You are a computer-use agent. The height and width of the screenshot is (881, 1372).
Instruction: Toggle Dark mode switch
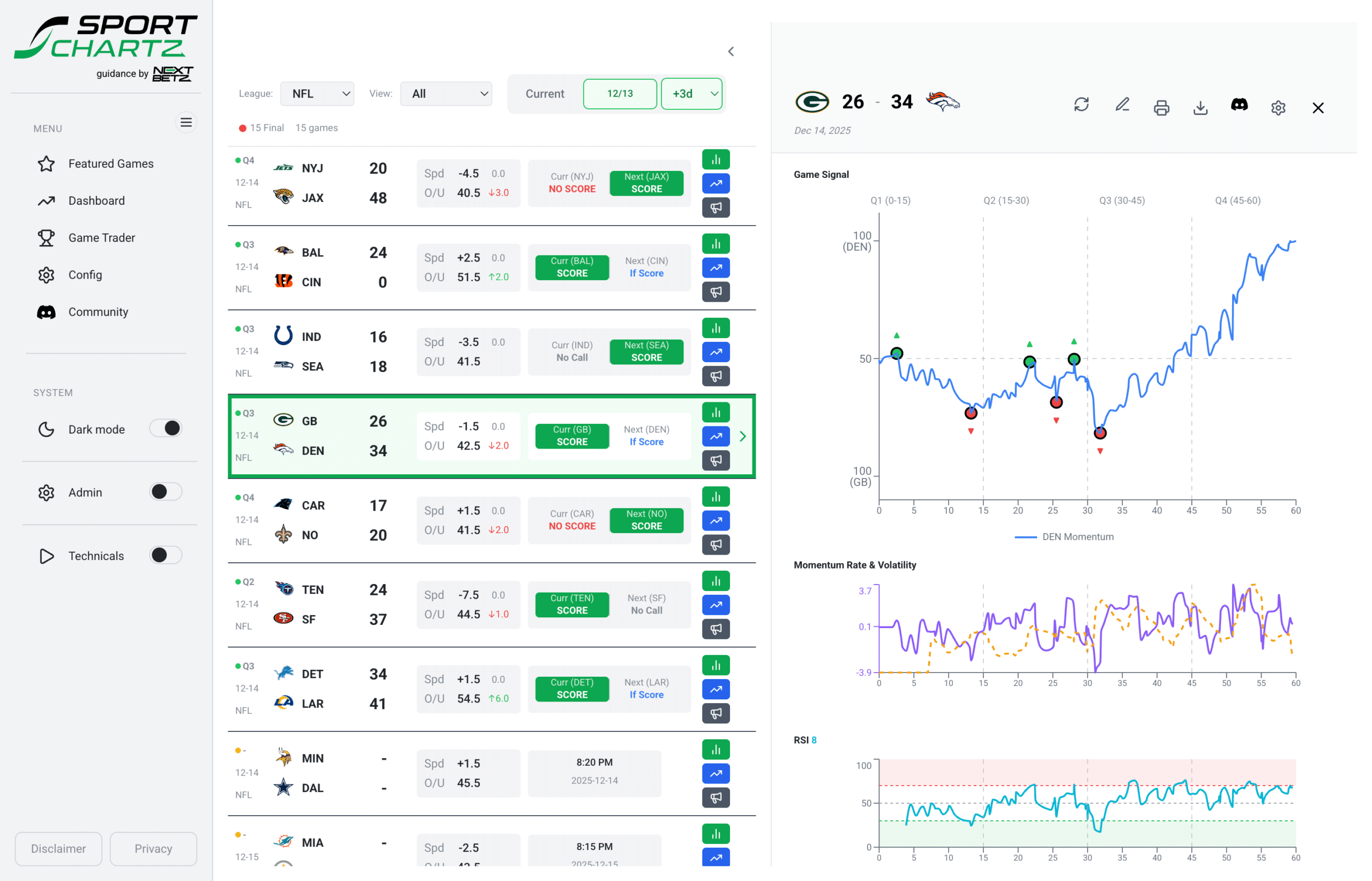coord(166,429)
